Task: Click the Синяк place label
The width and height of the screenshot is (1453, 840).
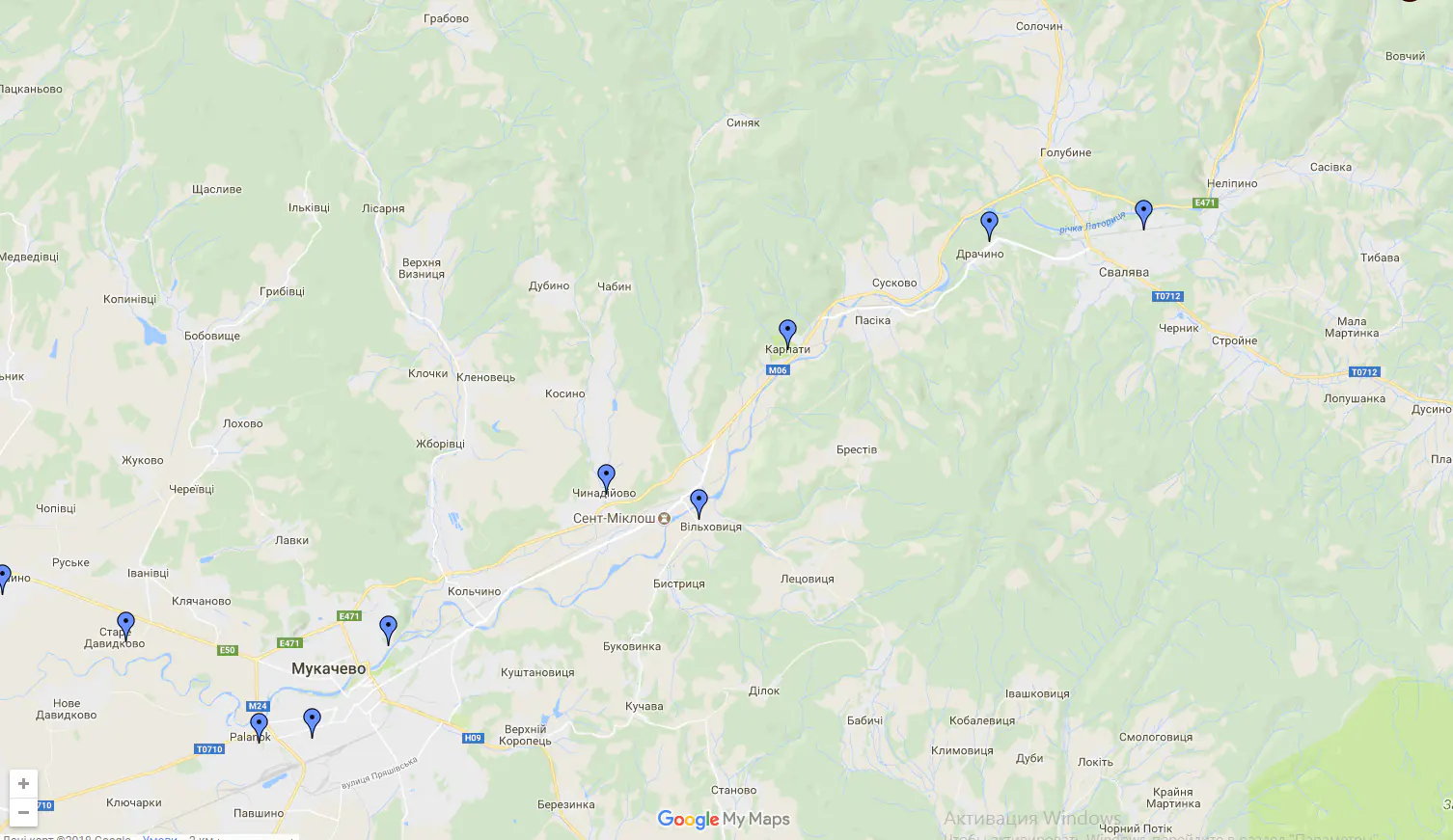Action: (743, 122)
